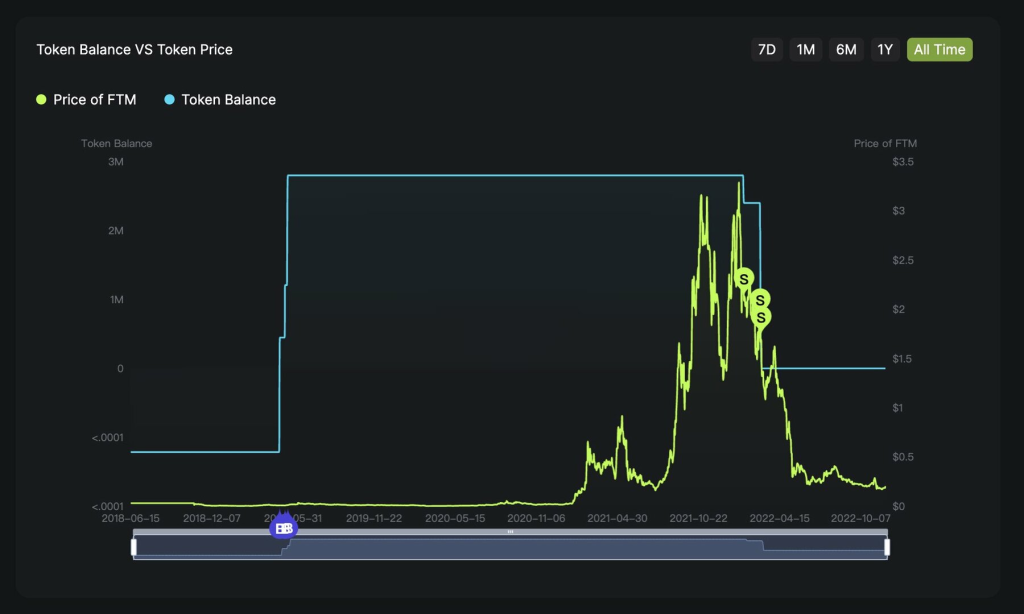
Task: Click the $0 price axis label
Action: click(x=899, y=506)
